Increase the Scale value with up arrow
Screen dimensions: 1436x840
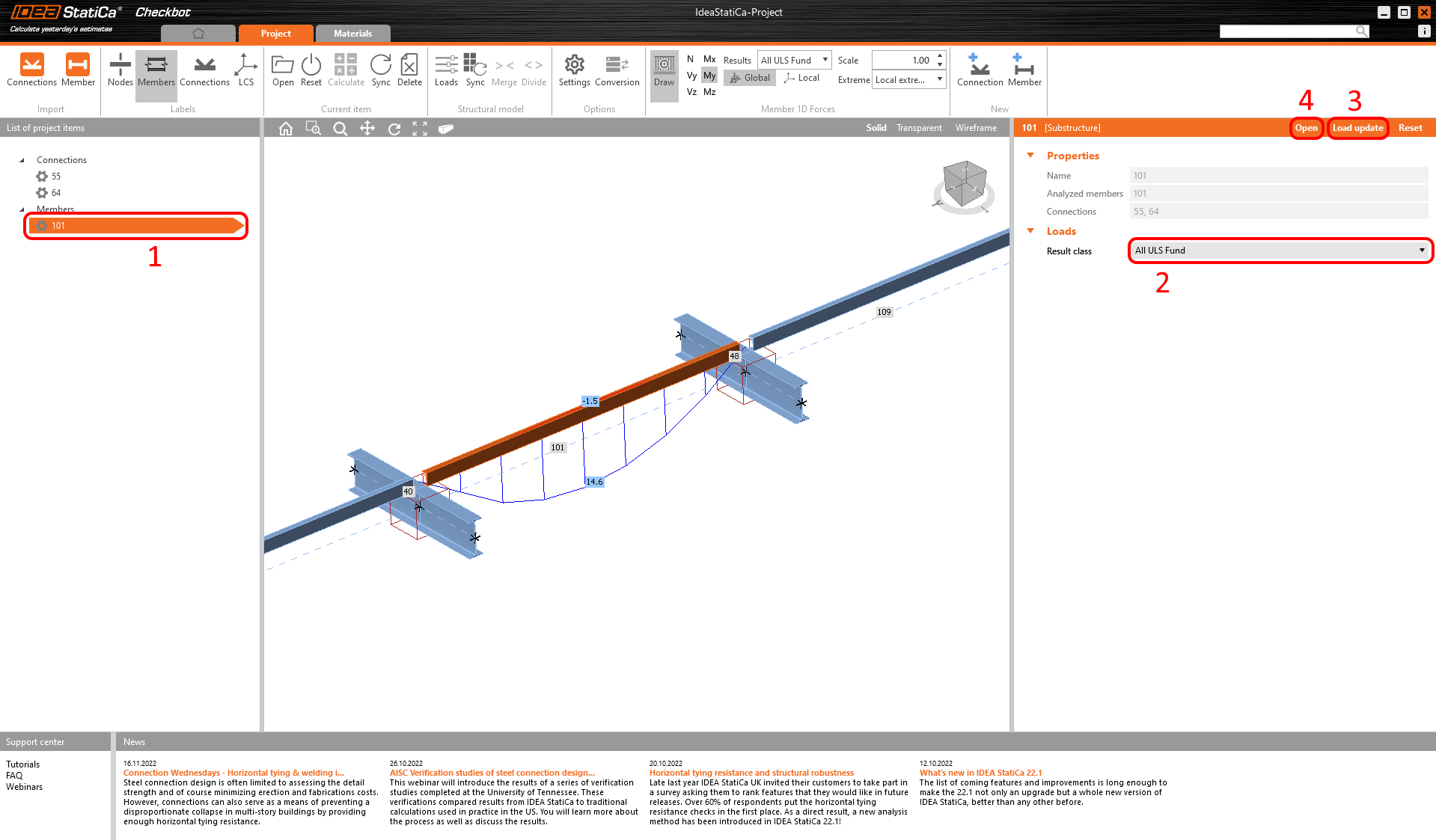click(940, 56)
